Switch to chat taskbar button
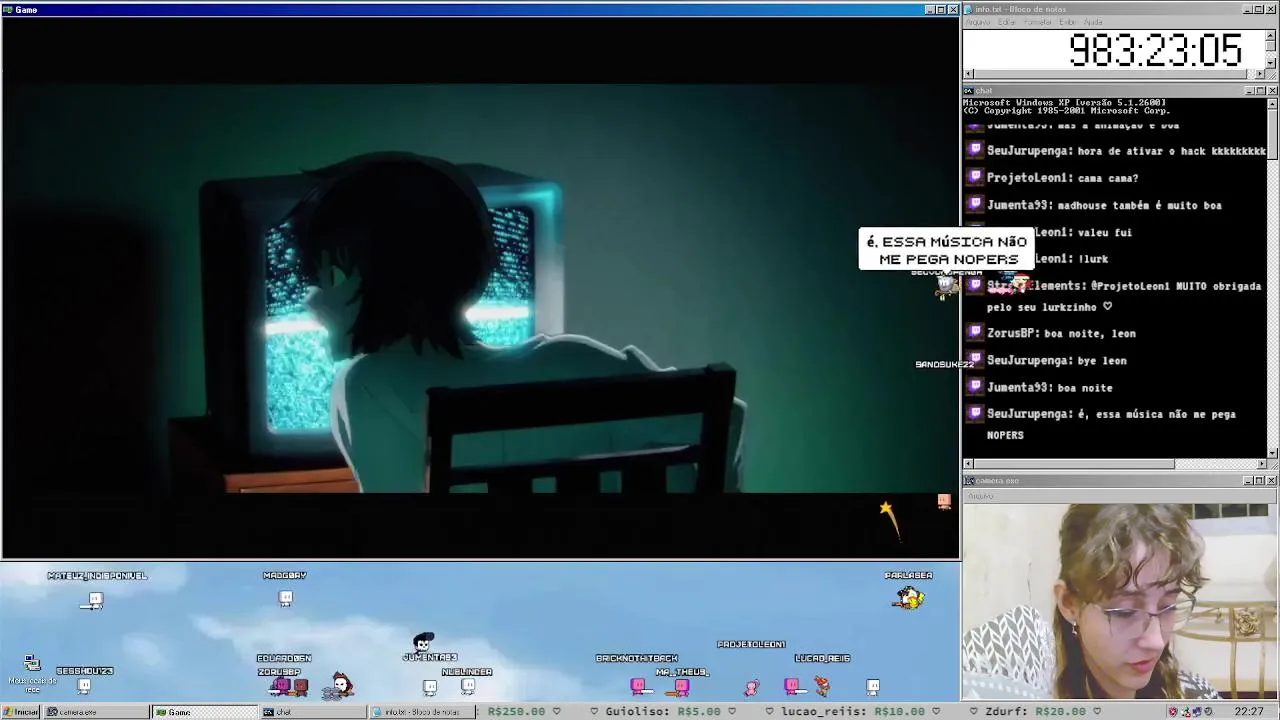The width and height of the screenshot is (1280, 720). (x=312, y=712)
